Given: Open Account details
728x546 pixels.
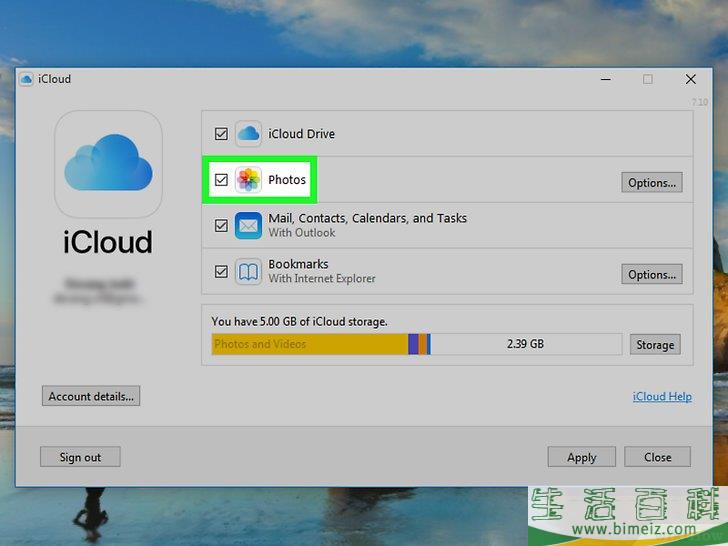Looking at the screenshot, I should pyautogui.click(x=91, y=396).
